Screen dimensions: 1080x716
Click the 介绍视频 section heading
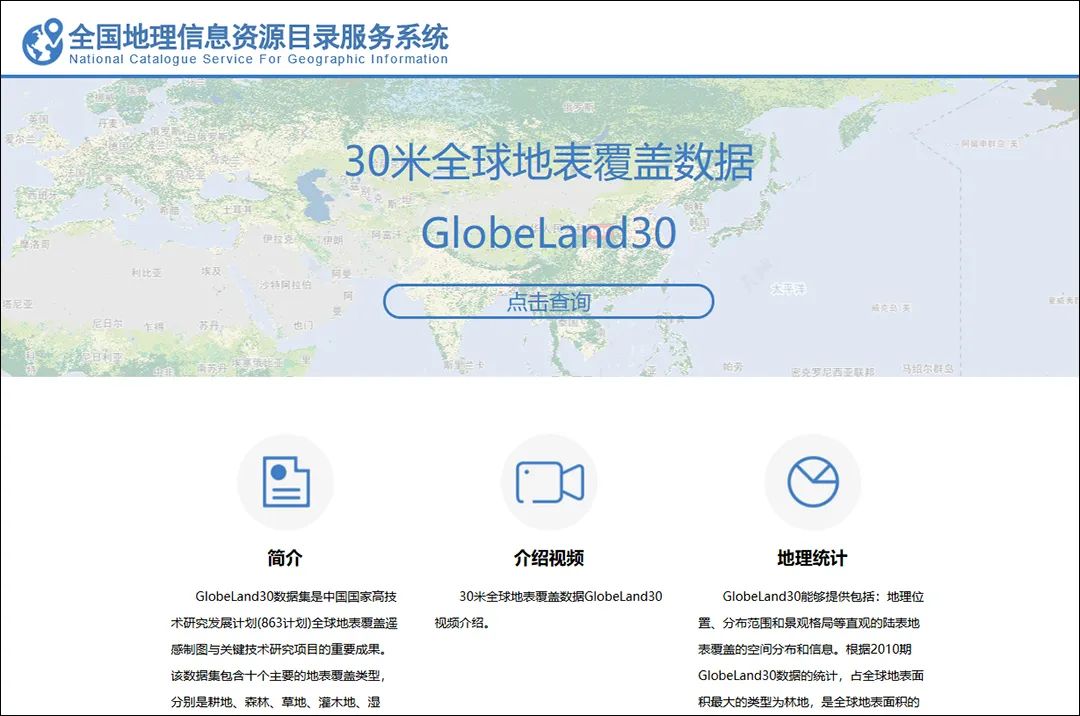[549, 557]
